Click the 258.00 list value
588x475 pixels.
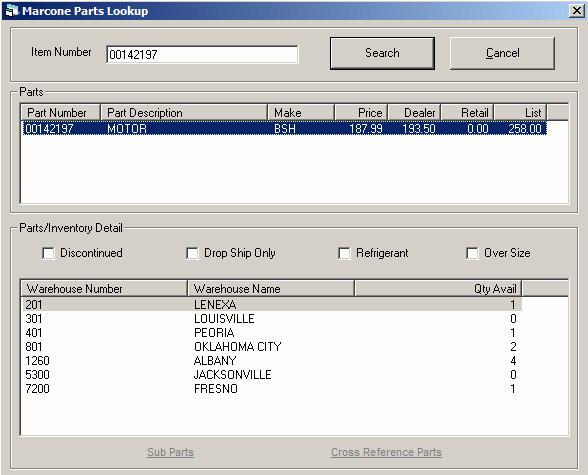tap(525, 129)
